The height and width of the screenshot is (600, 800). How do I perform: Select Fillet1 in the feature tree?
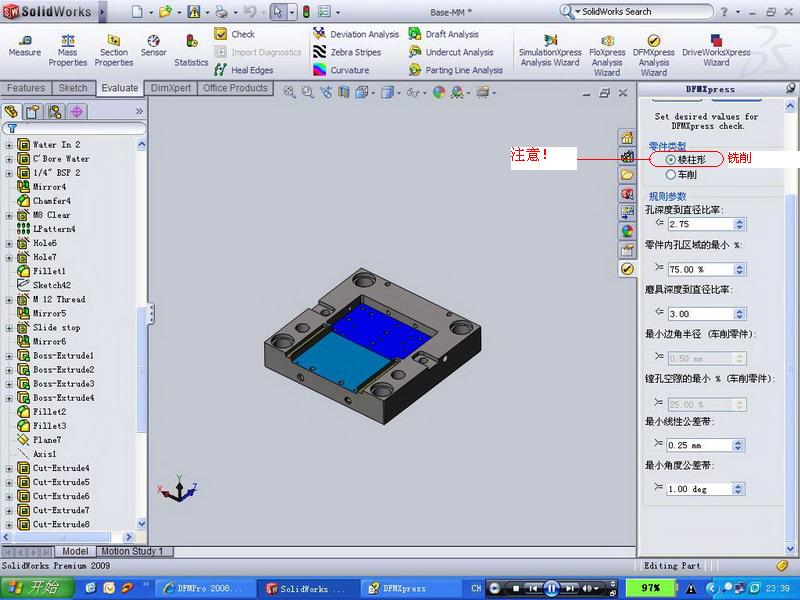[49, 271]
